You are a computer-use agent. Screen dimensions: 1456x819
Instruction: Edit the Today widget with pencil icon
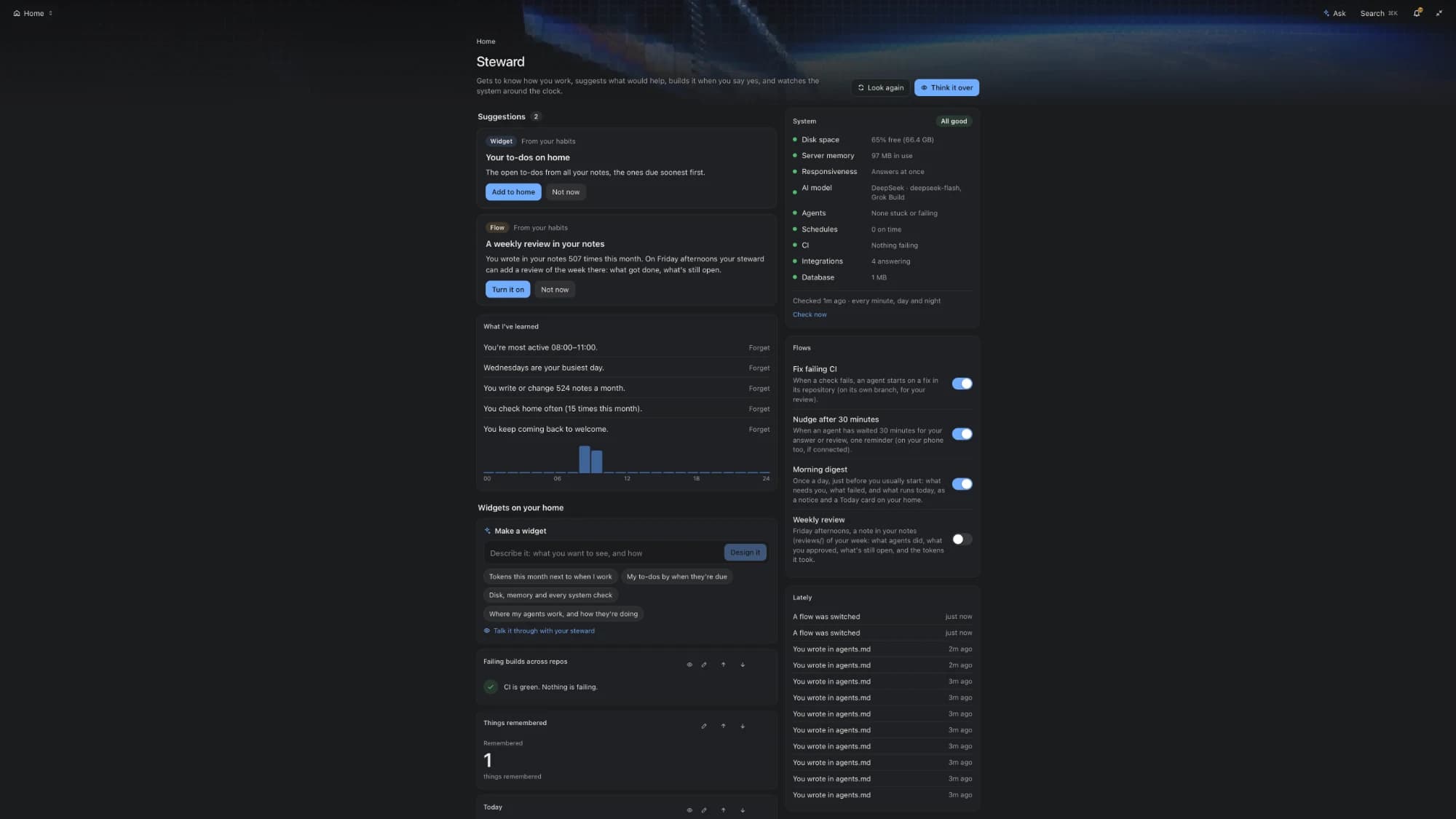[x=704, y=810]
